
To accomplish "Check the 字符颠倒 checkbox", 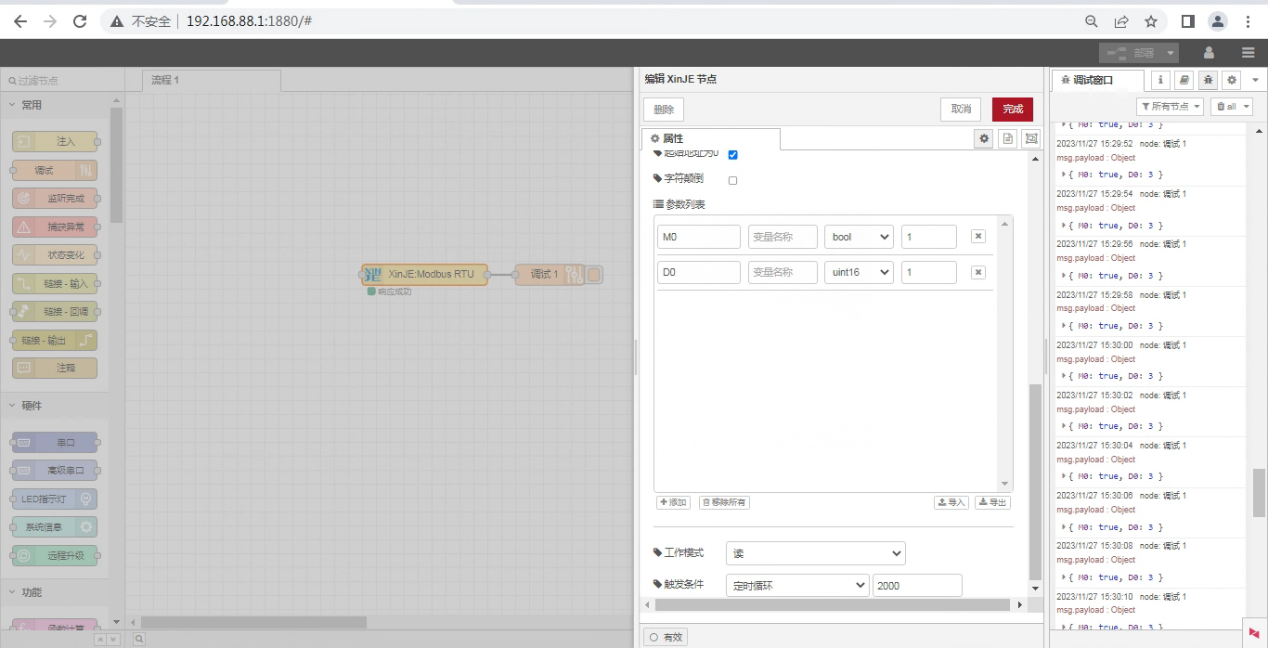I will coord(733,181).
